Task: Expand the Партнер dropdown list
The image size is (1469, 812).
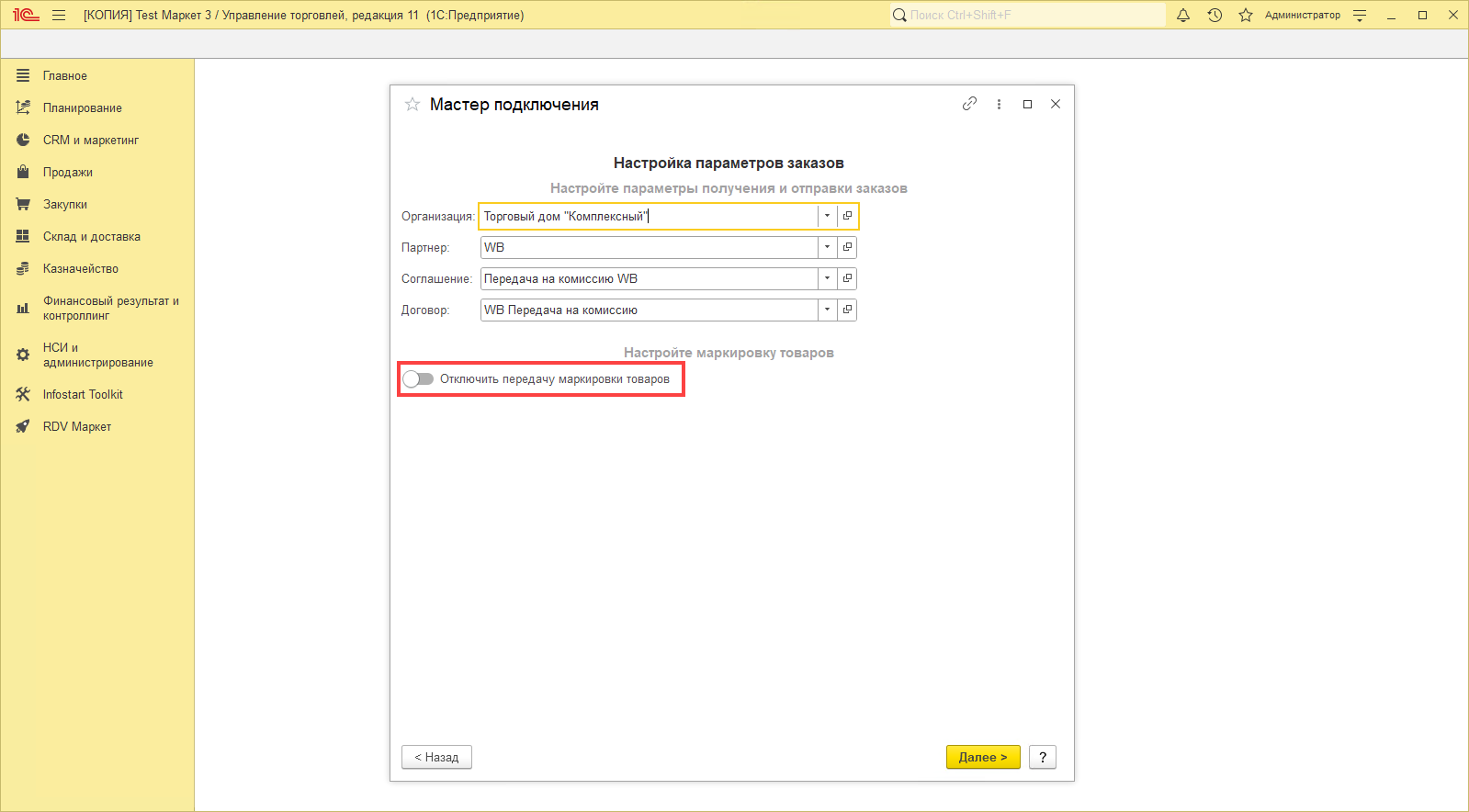Action: click(x=827, y=247)
